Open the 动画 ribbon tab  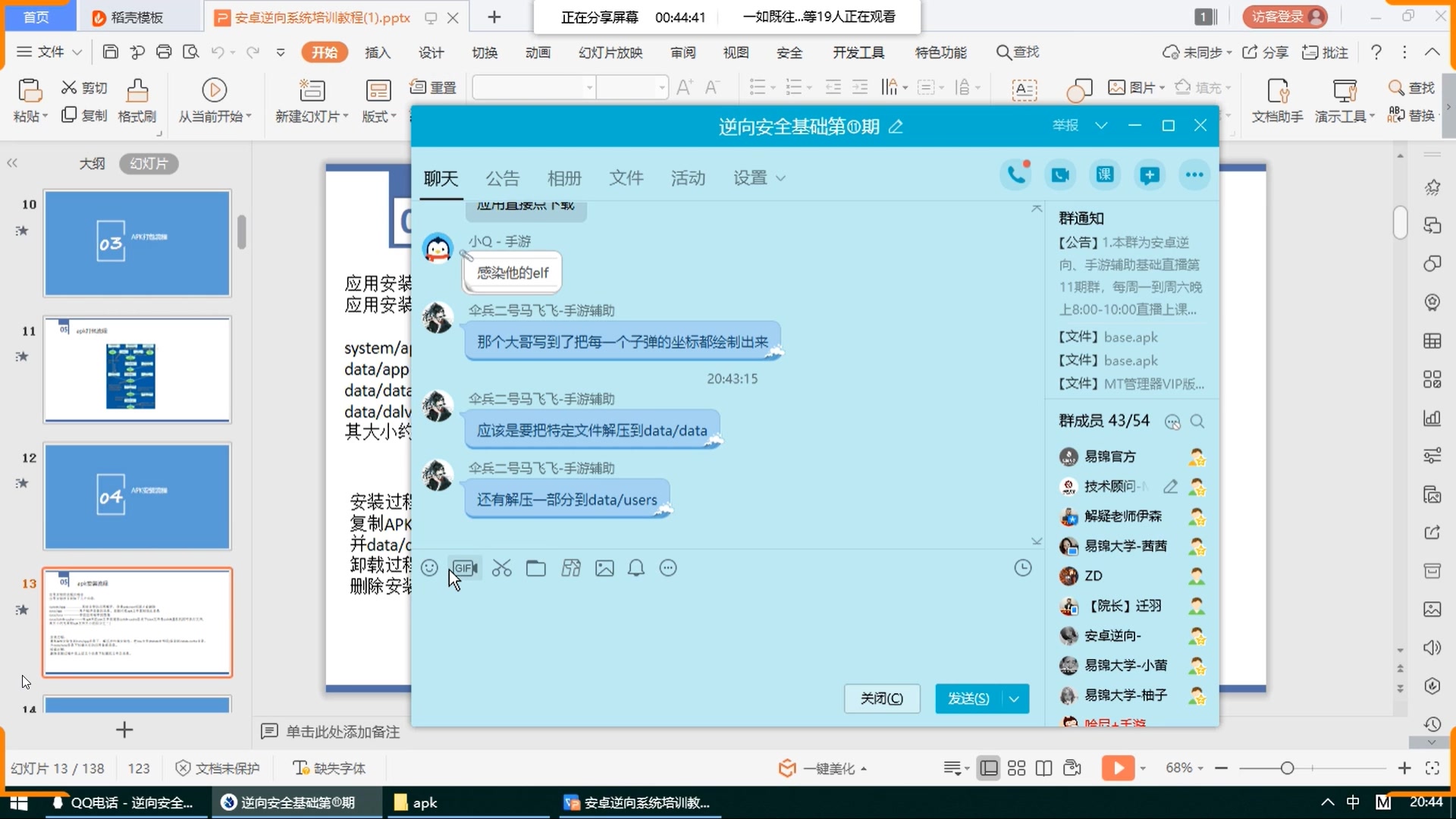[538, 52]
